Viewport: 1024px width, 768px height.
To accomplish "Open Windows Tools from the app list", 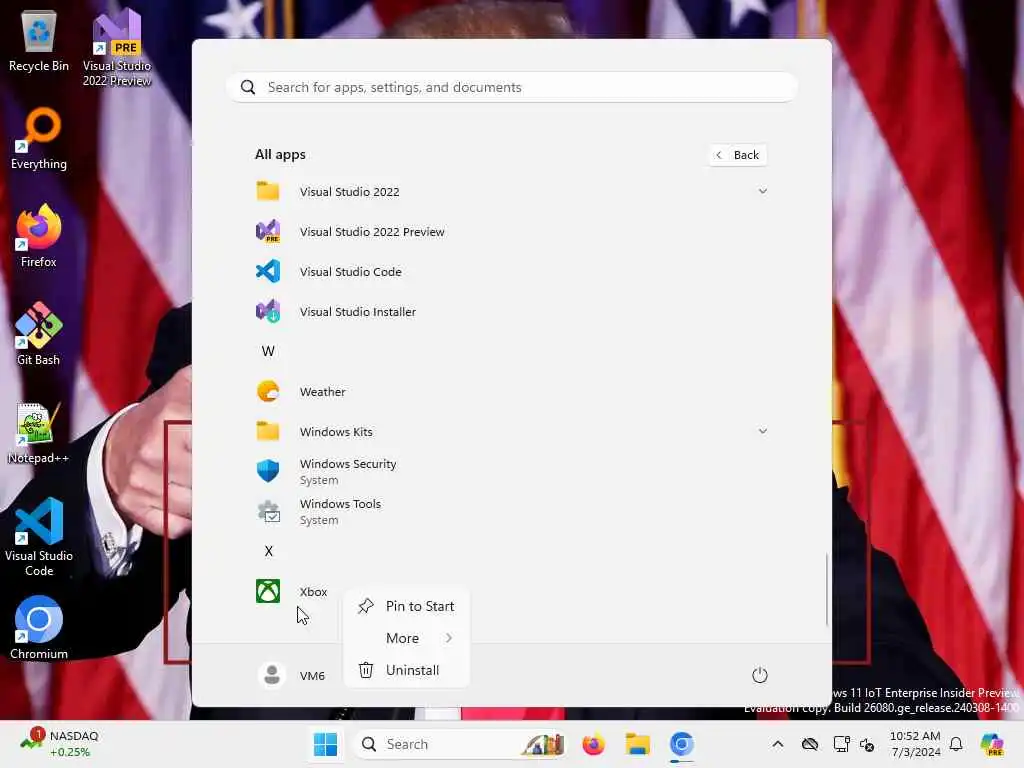I will pyautogui.click(x=511, y=511).
